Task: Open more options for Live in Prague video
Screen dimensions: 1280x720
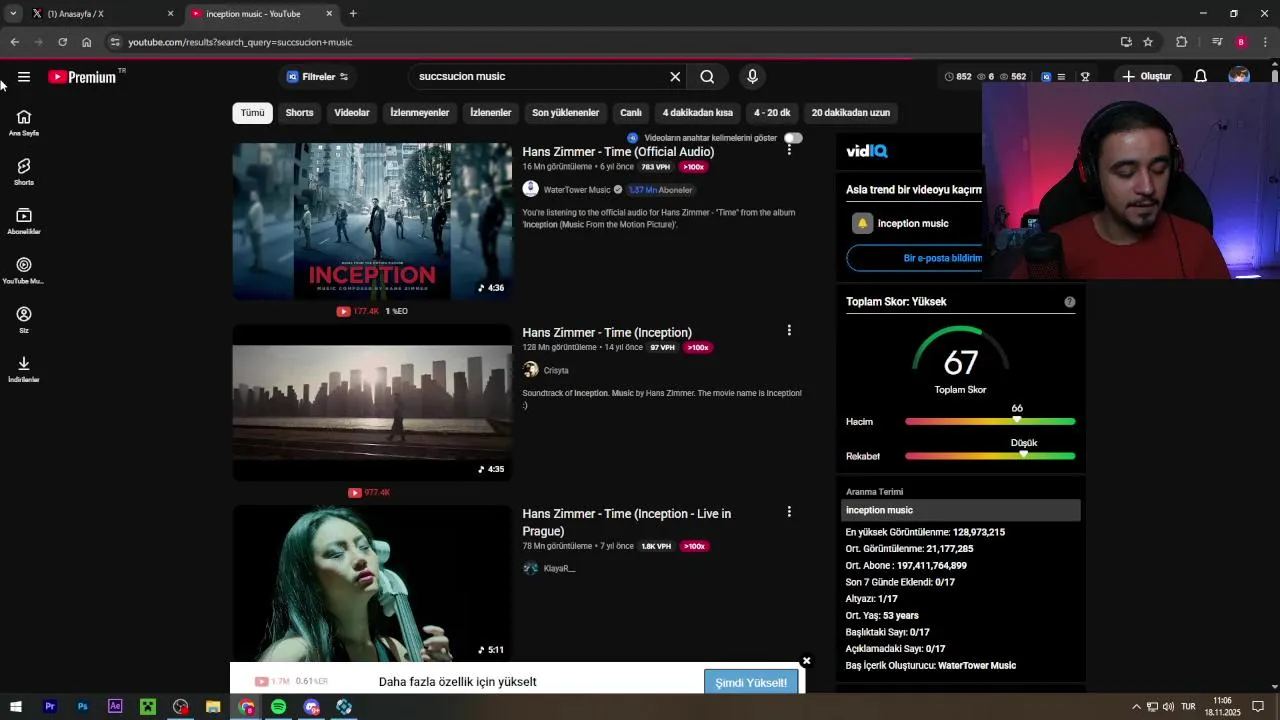Action: click(789, 511)
